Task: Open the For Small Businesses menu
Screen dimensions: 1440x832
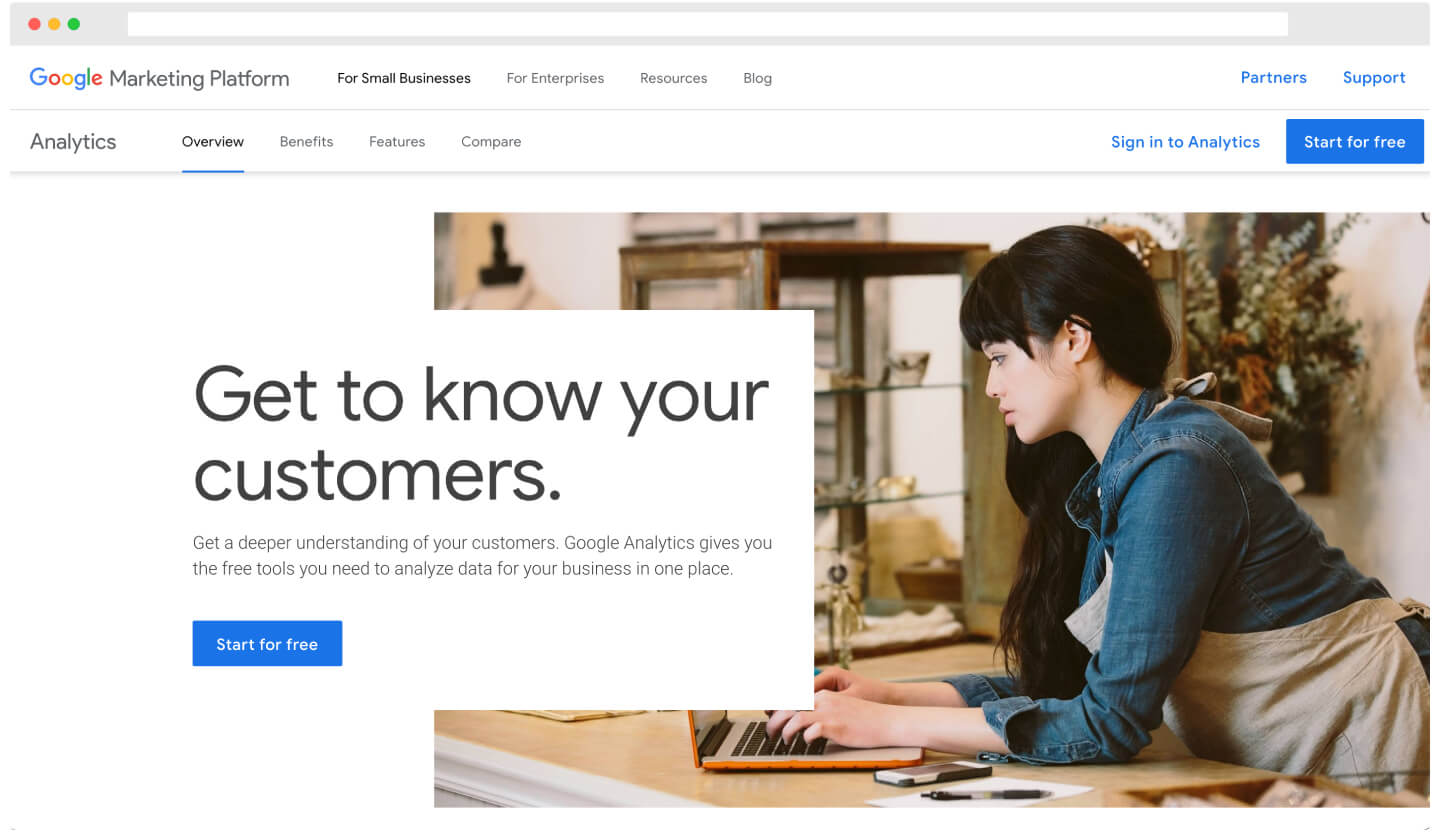Action: click(404, 78)
